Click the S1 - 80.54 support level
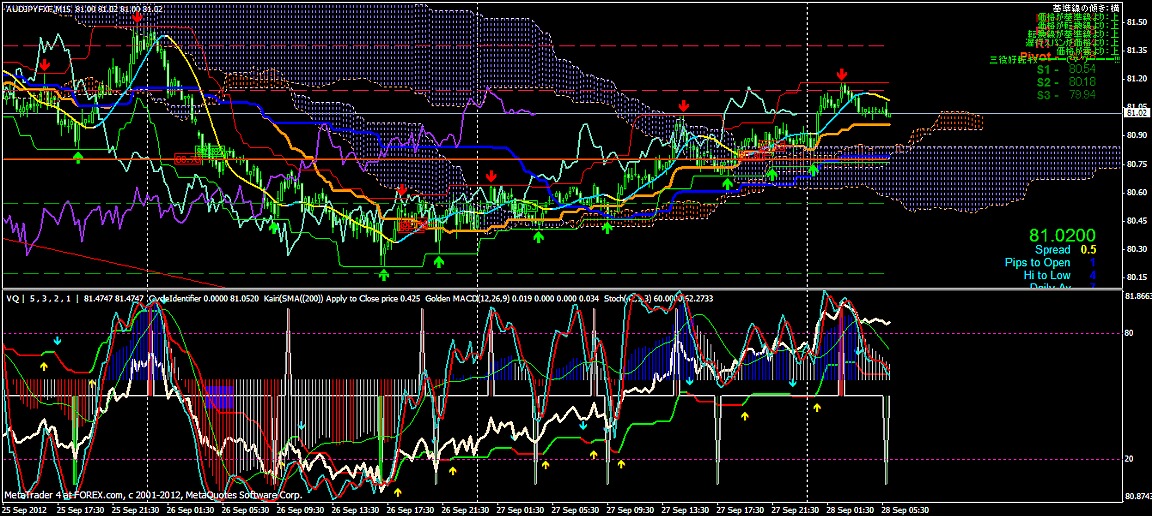The image size is (1152, 516). click(x=1065, y=68)
